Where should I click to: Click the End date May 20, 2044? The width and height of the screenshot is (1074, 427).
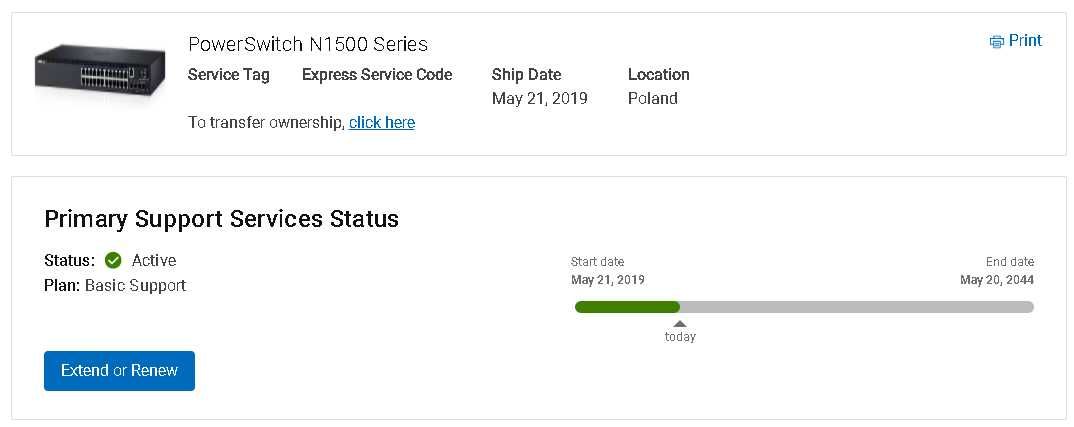point(997,280)
